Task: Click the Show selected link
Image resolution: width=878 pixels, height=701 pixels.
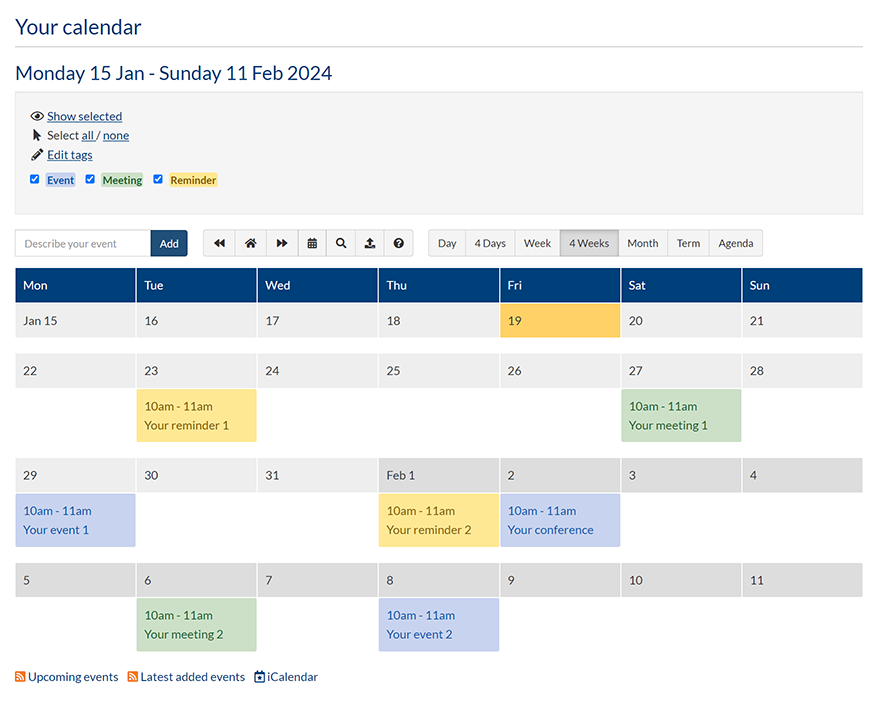Action: pos(84,116)
